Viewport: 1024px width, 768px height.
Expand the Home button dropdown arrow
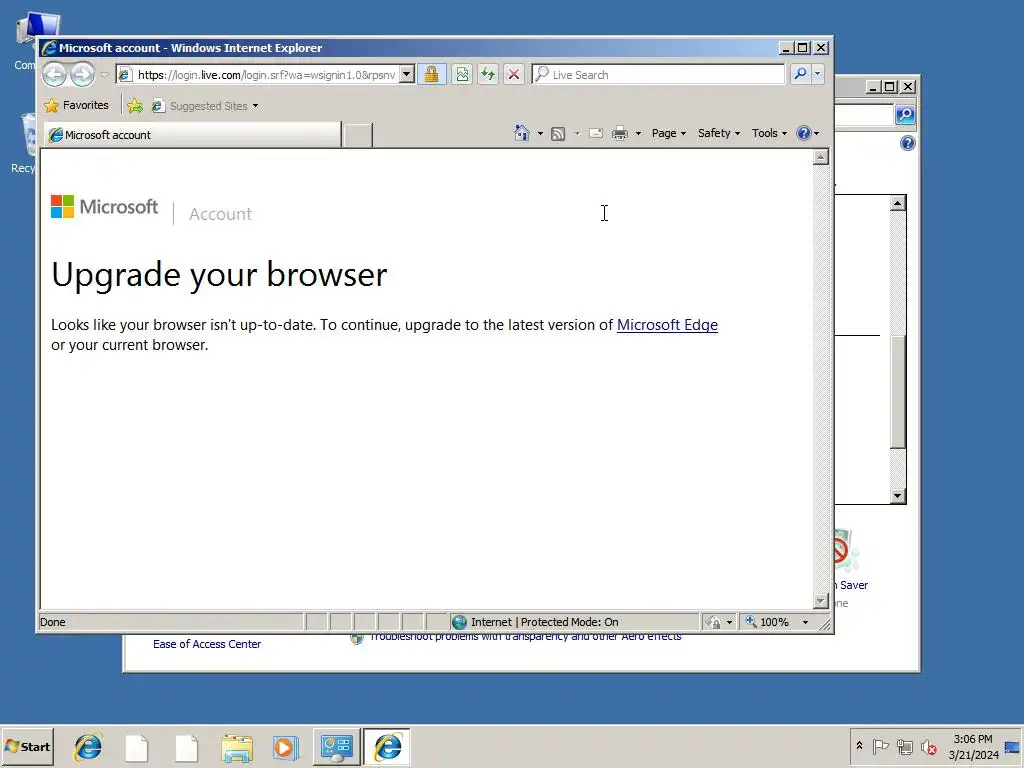539,133
